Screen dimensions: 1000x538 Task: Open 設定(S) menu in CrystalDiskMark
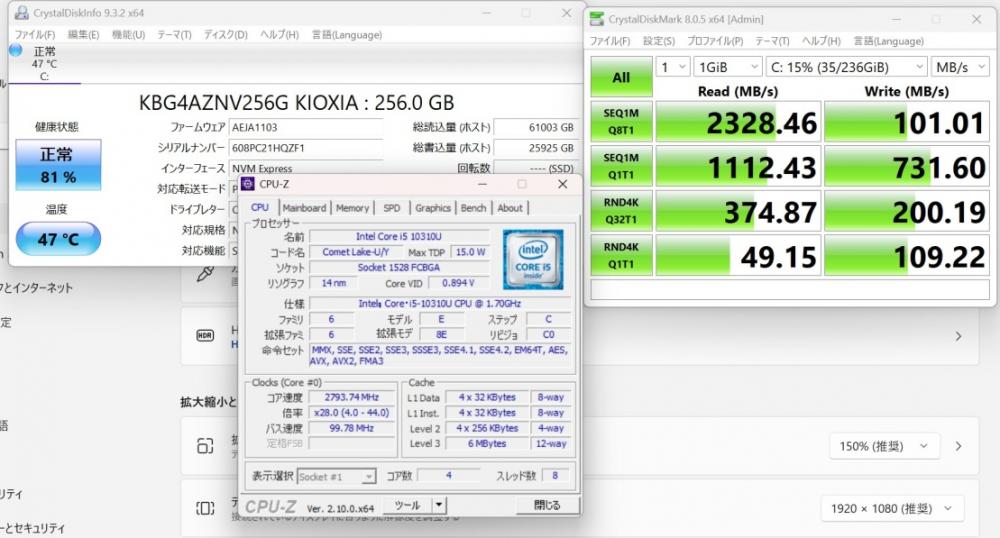(x=659, y=41)
